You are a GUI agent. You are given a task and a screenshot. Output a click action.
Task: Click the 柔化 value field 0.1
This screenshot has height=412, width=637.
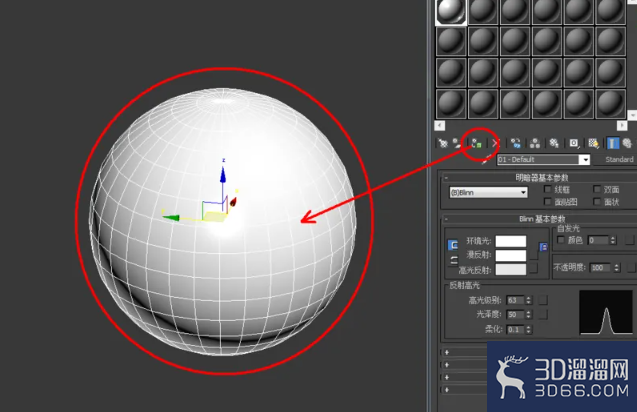pos(516,330)
